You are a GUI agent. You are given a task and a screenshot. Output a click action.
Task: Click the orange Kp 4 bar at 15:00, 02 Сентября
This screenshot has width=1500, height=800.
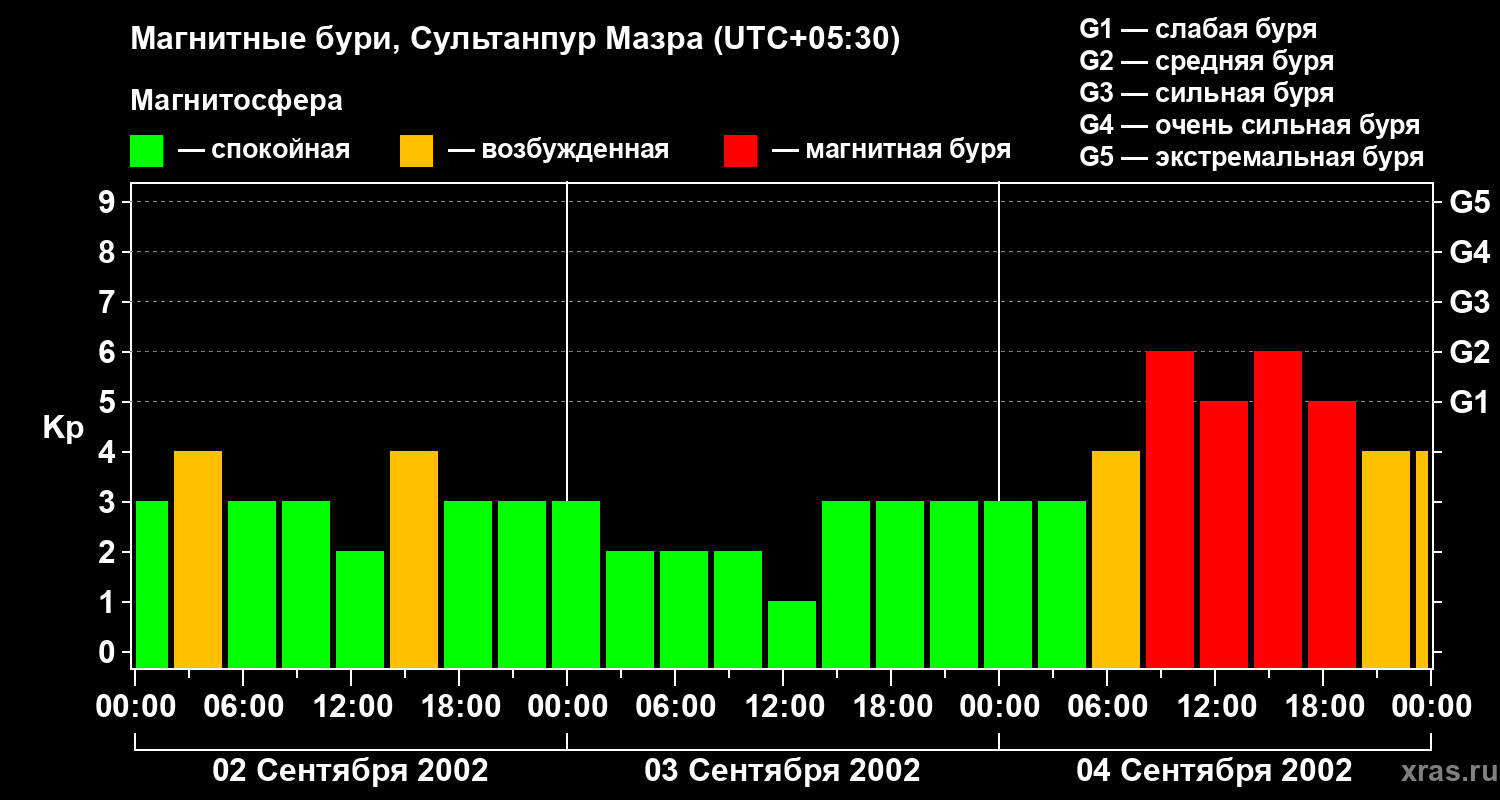point(414,559)
